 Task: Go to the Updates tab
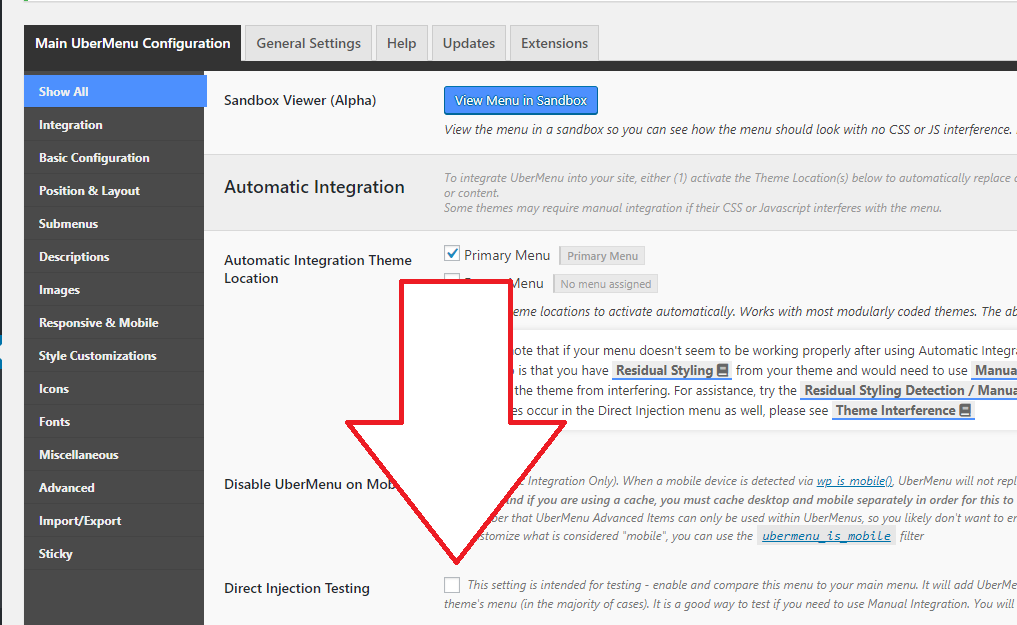coord(468,43)
